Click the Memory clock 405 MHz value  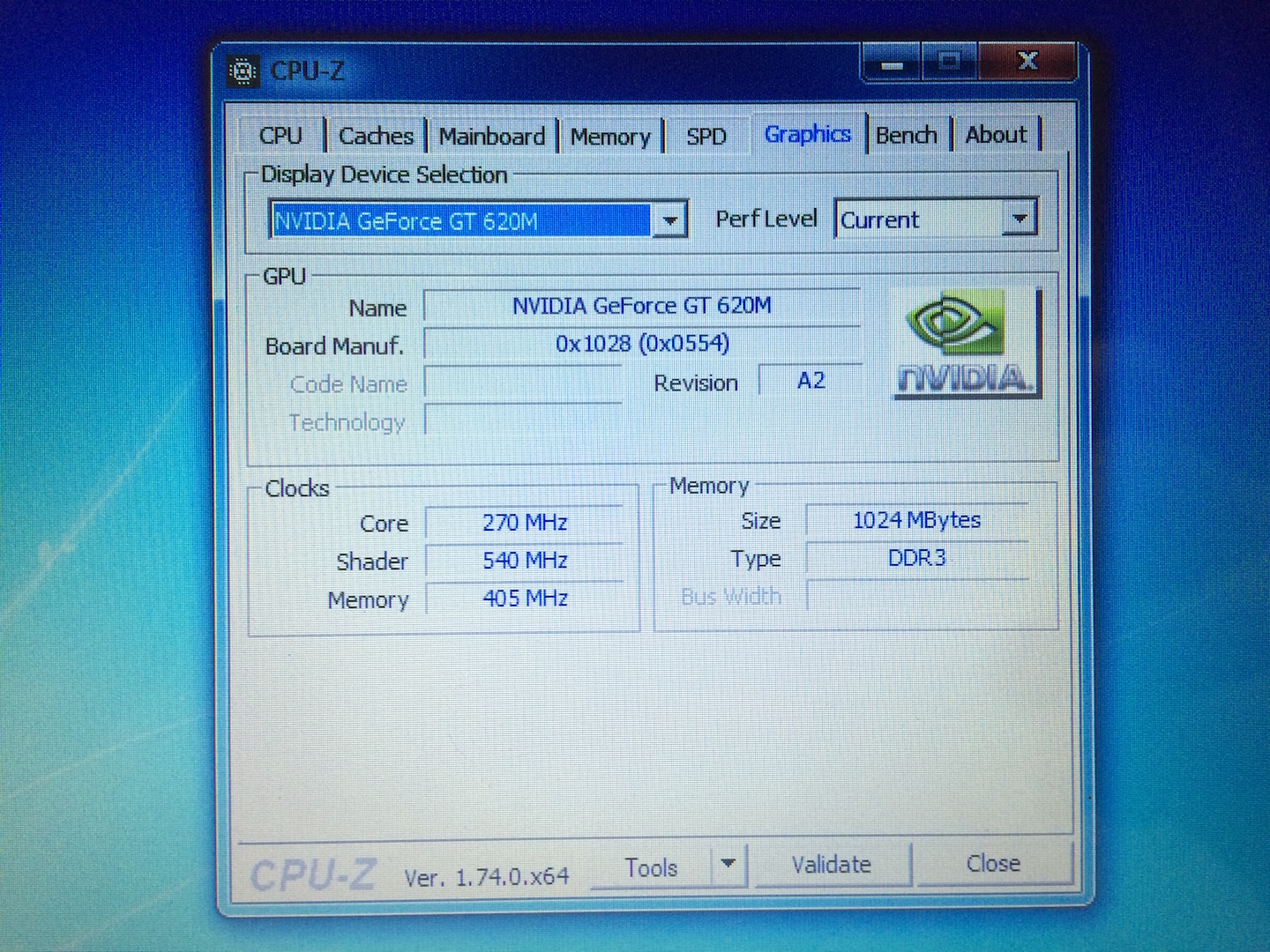pyautogui.click(x=525, y=599)
